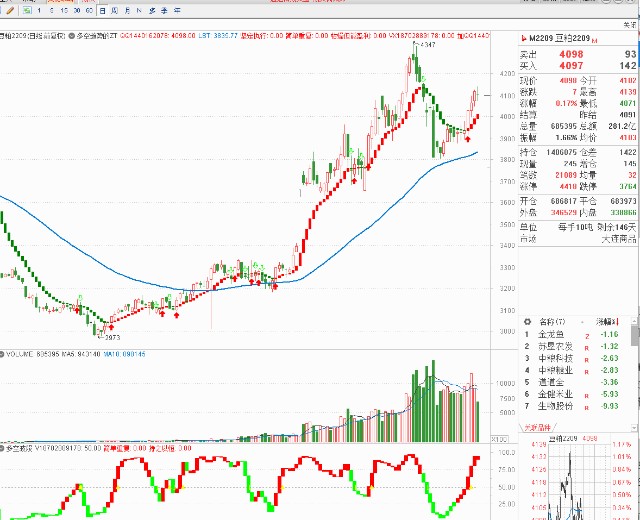Open the gear settings in related list
Image resolution: width=640 pixels, height=520 pixels.
[527, 322]
